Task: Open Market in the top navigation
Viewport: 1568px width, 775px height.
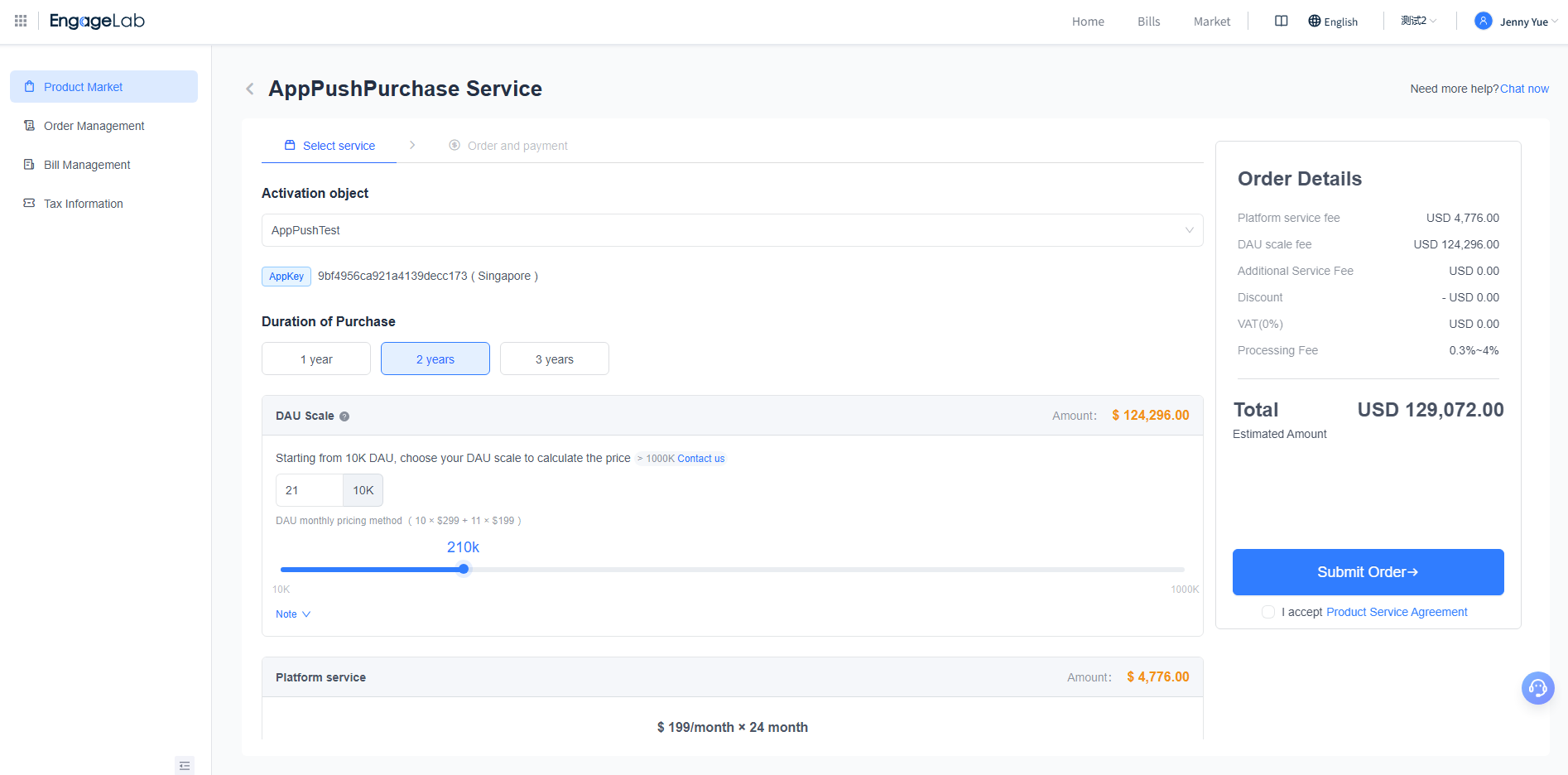Action: tap(1212, 22)
